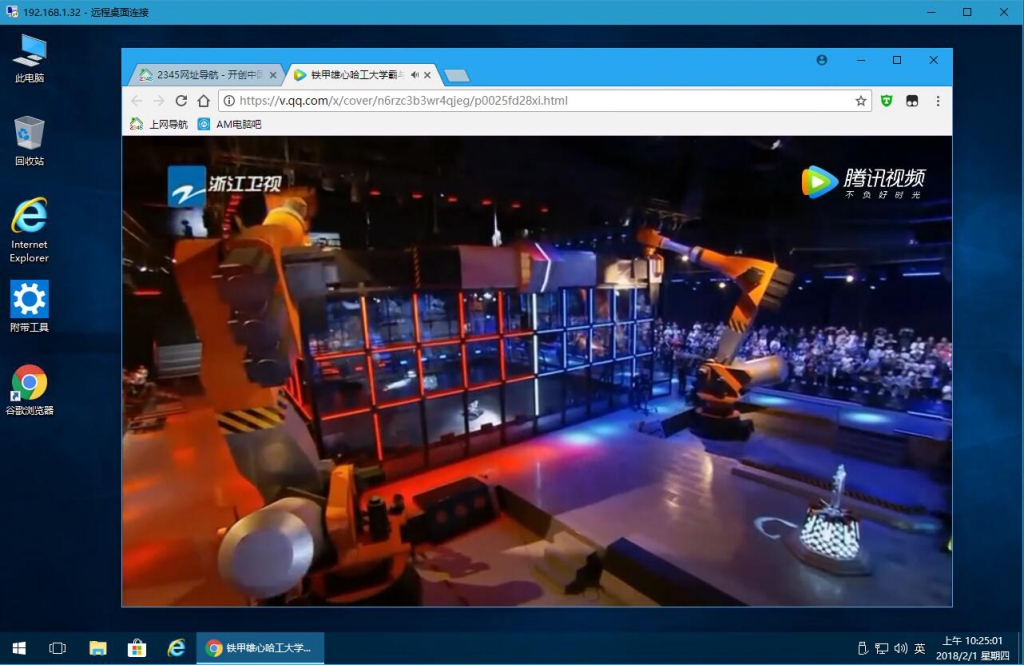Click the video player area
The width and height of the screenshot is (1024, 665).
point(537,371)
